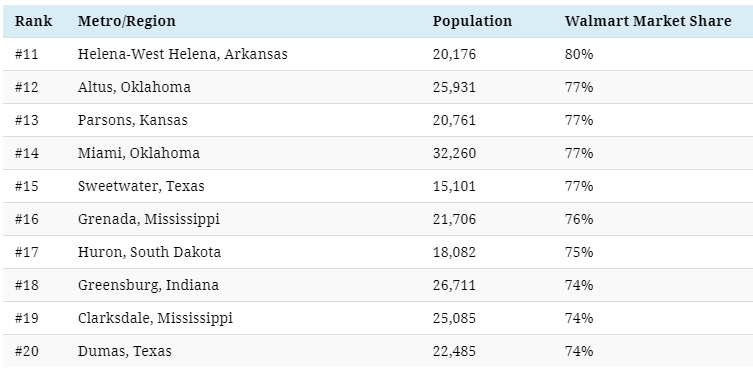This screenshot has height=368, width=753.
Task: Click the Metro/Region column header
Action: 127,21
